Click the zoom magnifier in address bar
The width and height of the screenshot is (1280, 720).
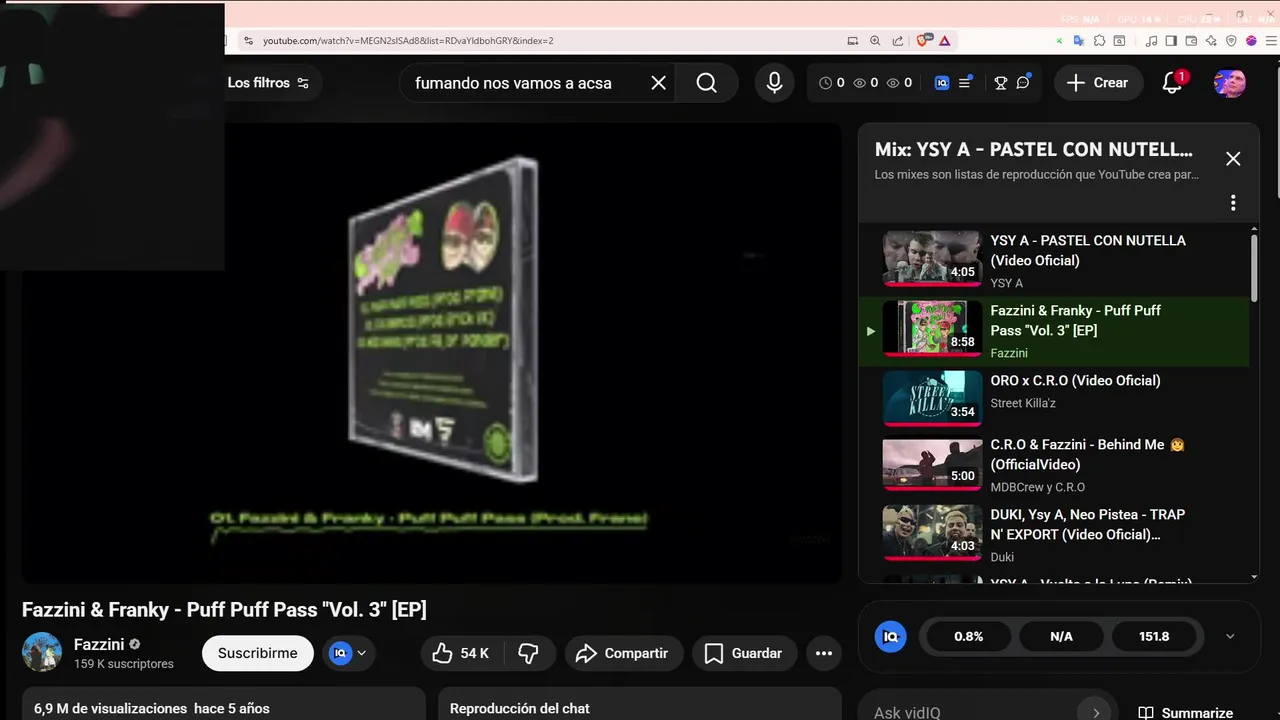click(875, 41)
